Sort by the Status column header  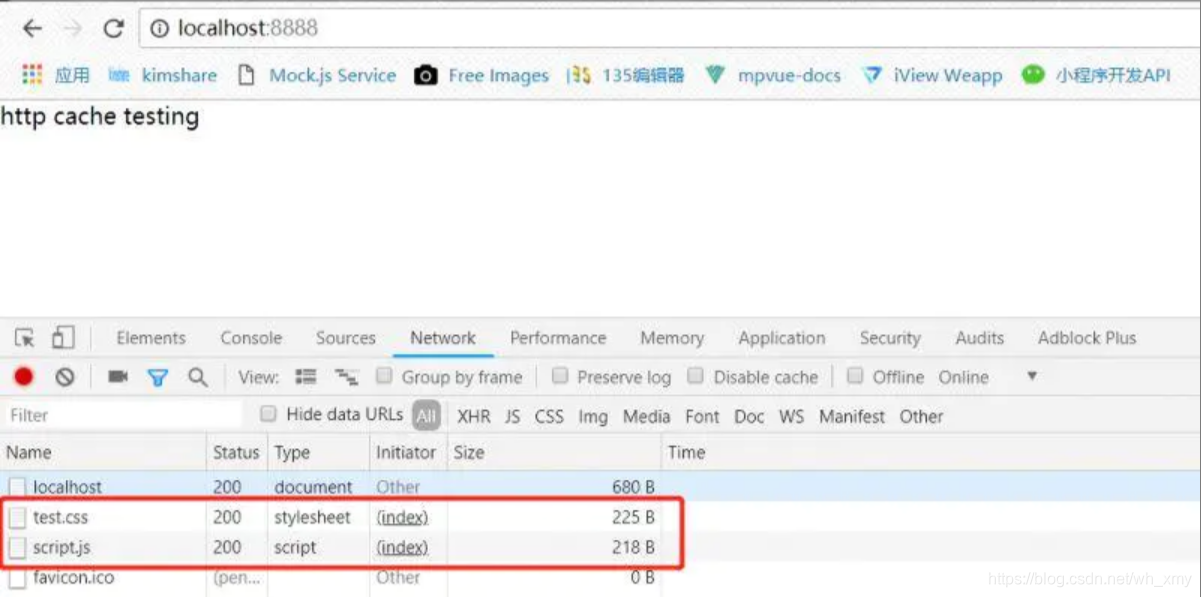pos(237,452)
